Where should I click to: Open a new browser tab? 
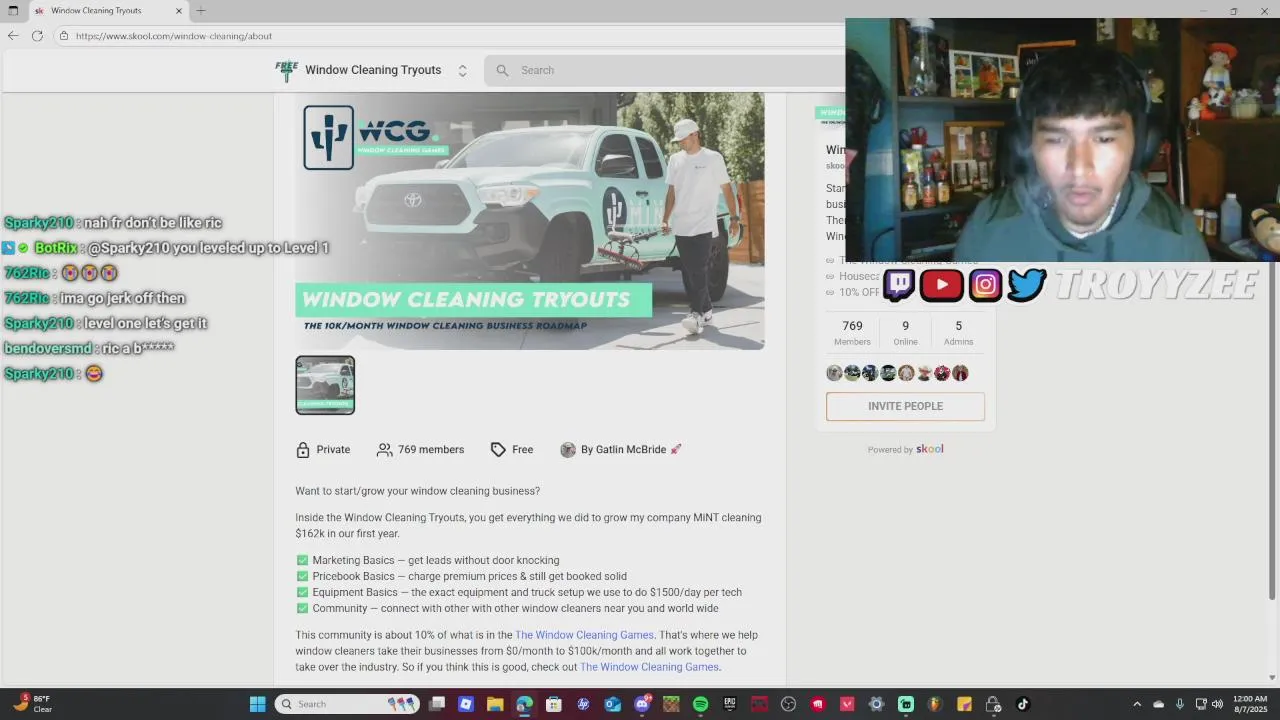pos(201,11)
